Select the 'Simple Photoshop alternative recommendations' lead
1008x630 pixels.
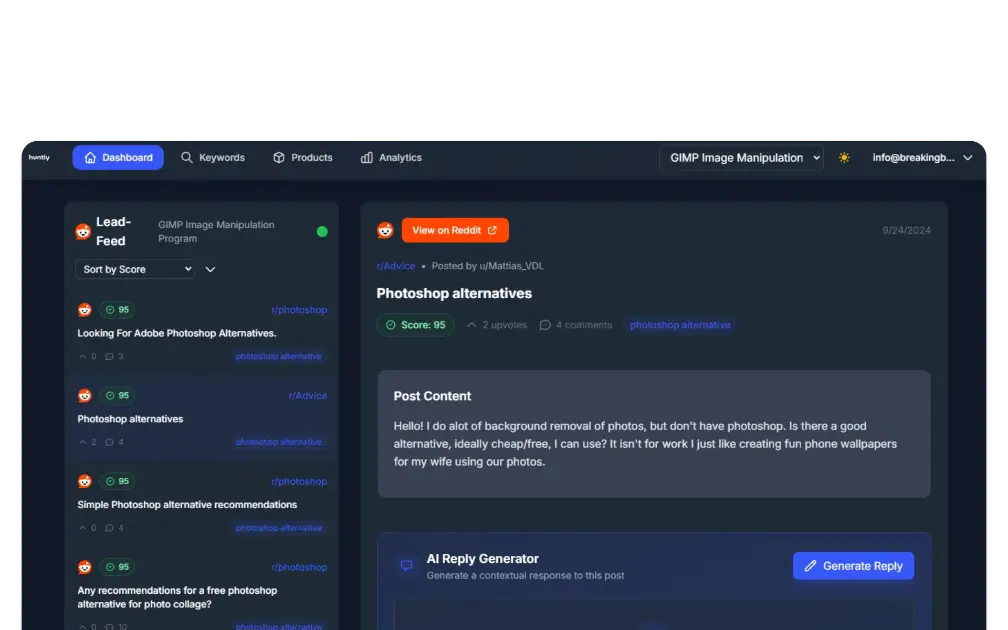[187, 505]
